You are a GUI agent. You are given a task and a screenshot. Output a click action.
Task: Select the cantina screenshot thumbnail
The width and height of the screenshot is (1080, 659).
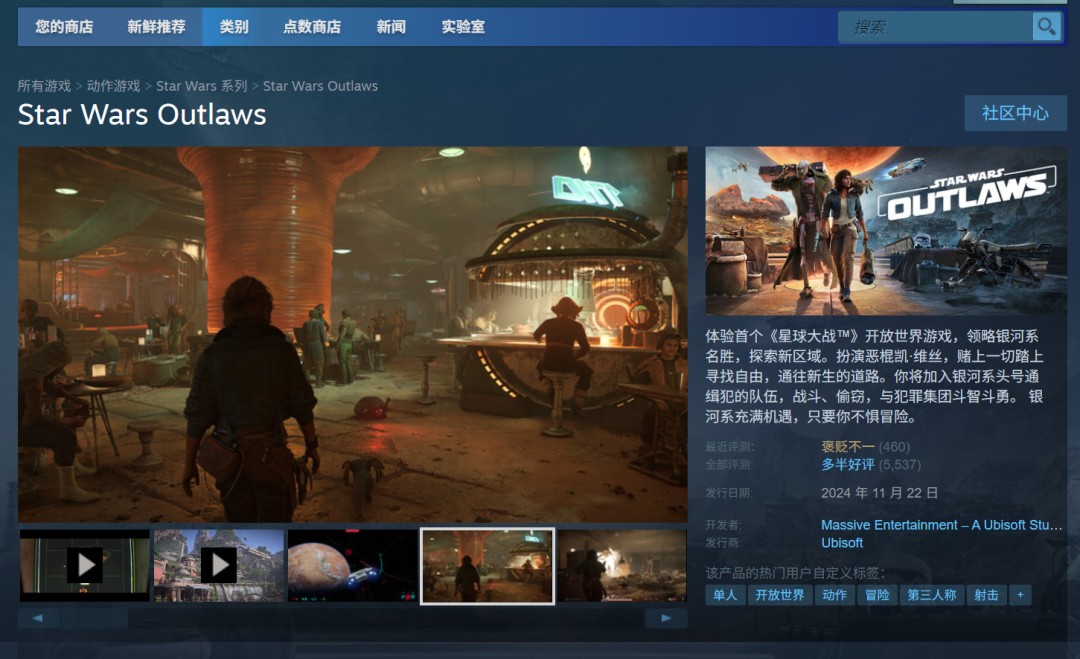pos(487,566)
